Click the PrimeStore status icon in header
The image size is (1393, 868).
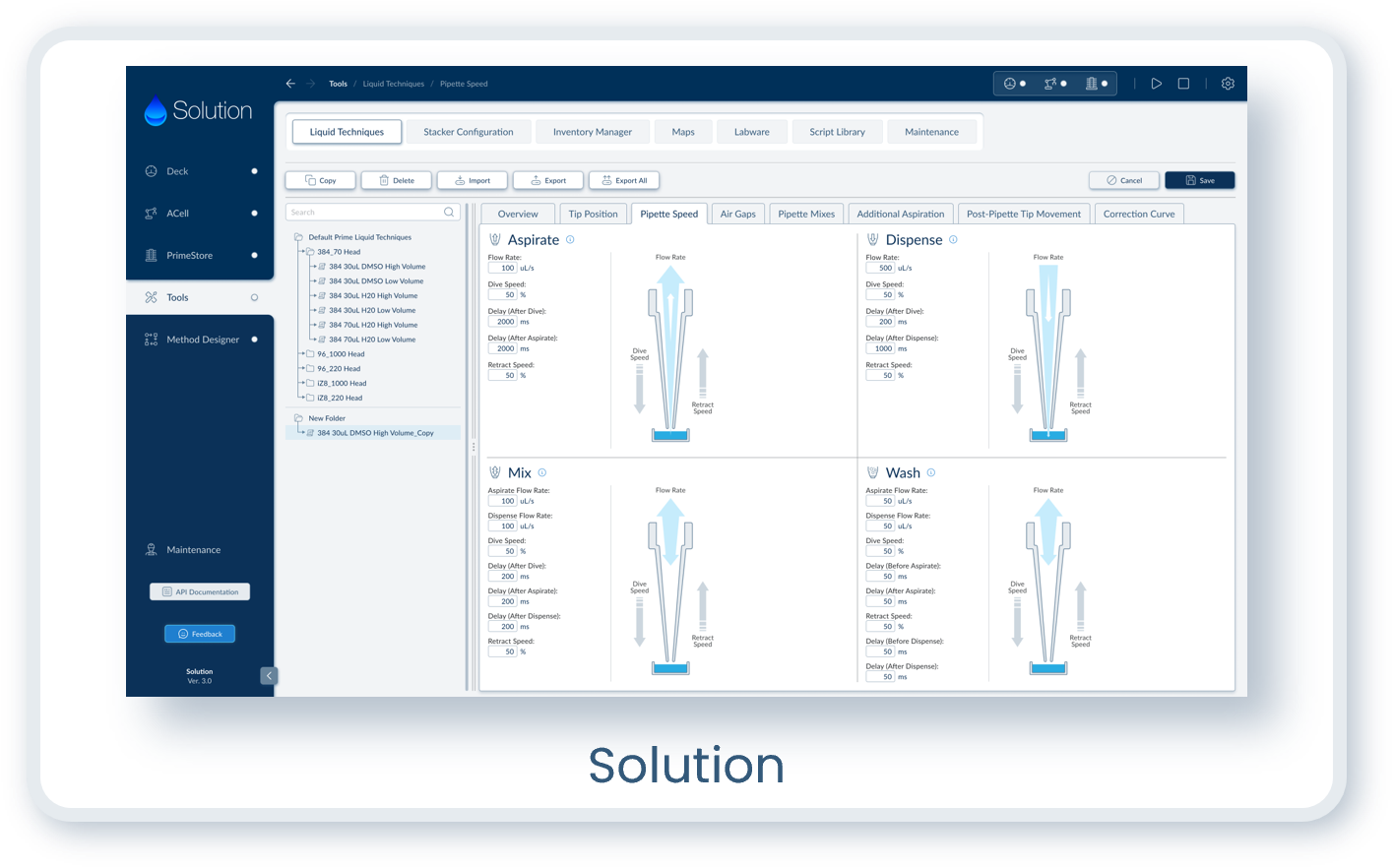pos(1092,84)
